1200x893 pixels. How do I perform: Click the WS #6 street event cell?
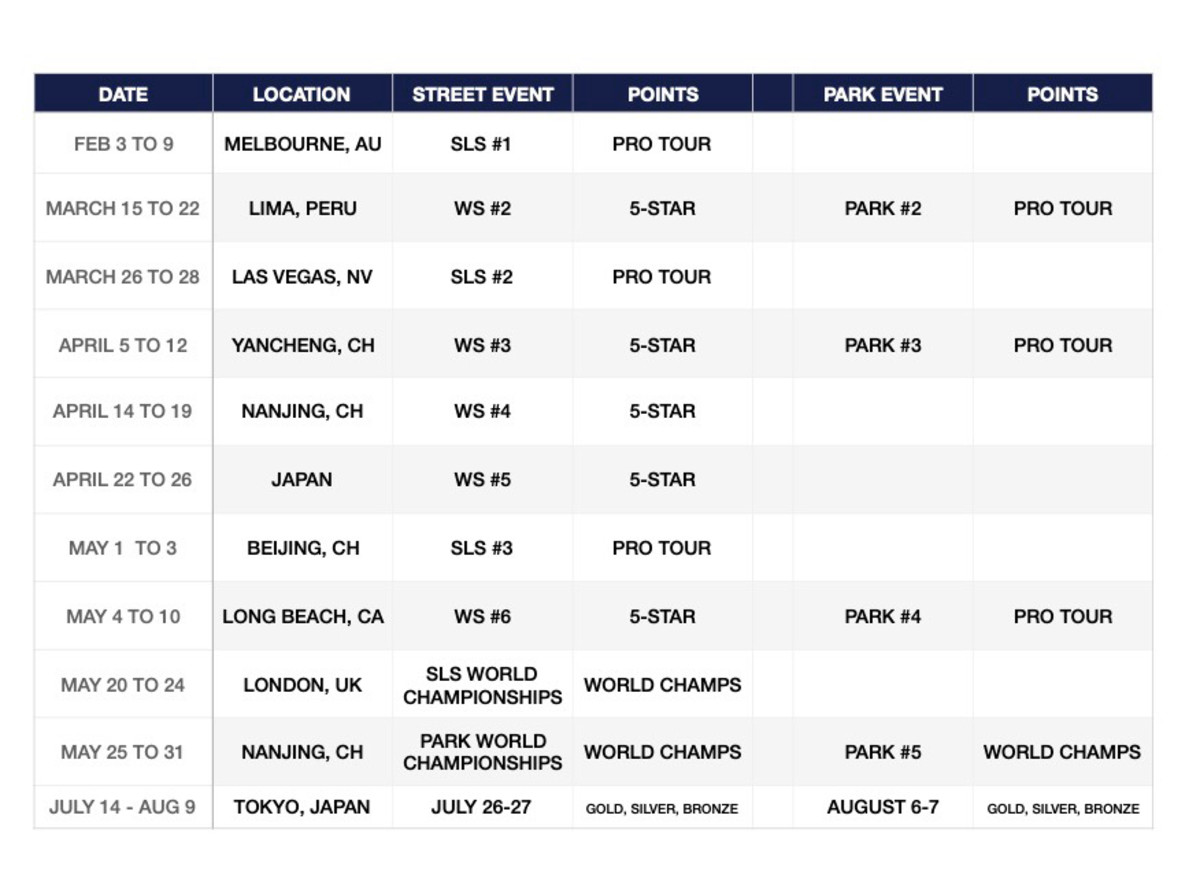483,616
